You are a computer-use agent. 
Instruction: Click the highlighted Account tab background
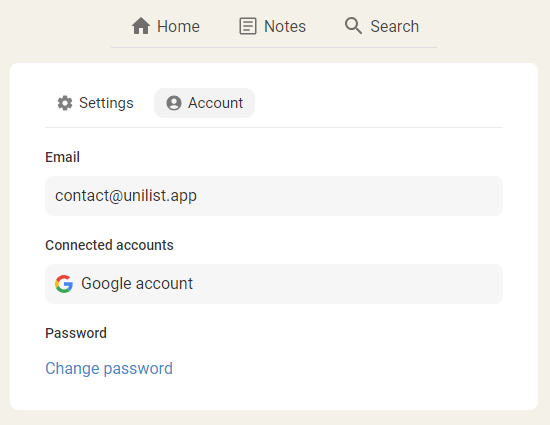click(204, 103)
